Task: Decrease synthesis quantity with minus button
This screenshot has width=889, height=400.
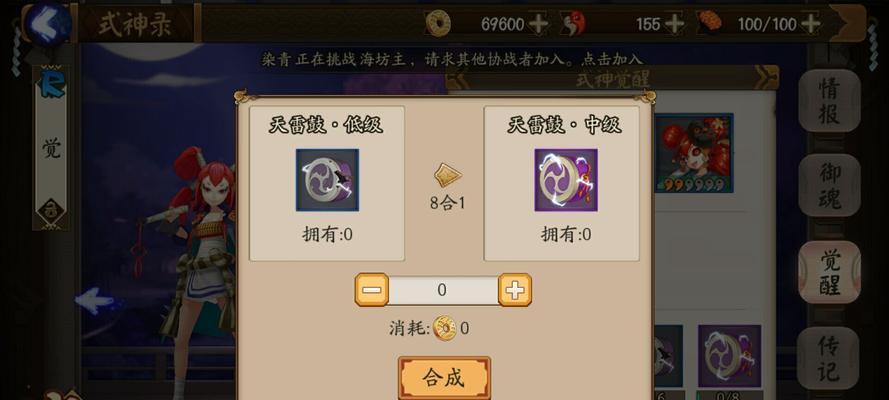Action: (x=372, y=290)
